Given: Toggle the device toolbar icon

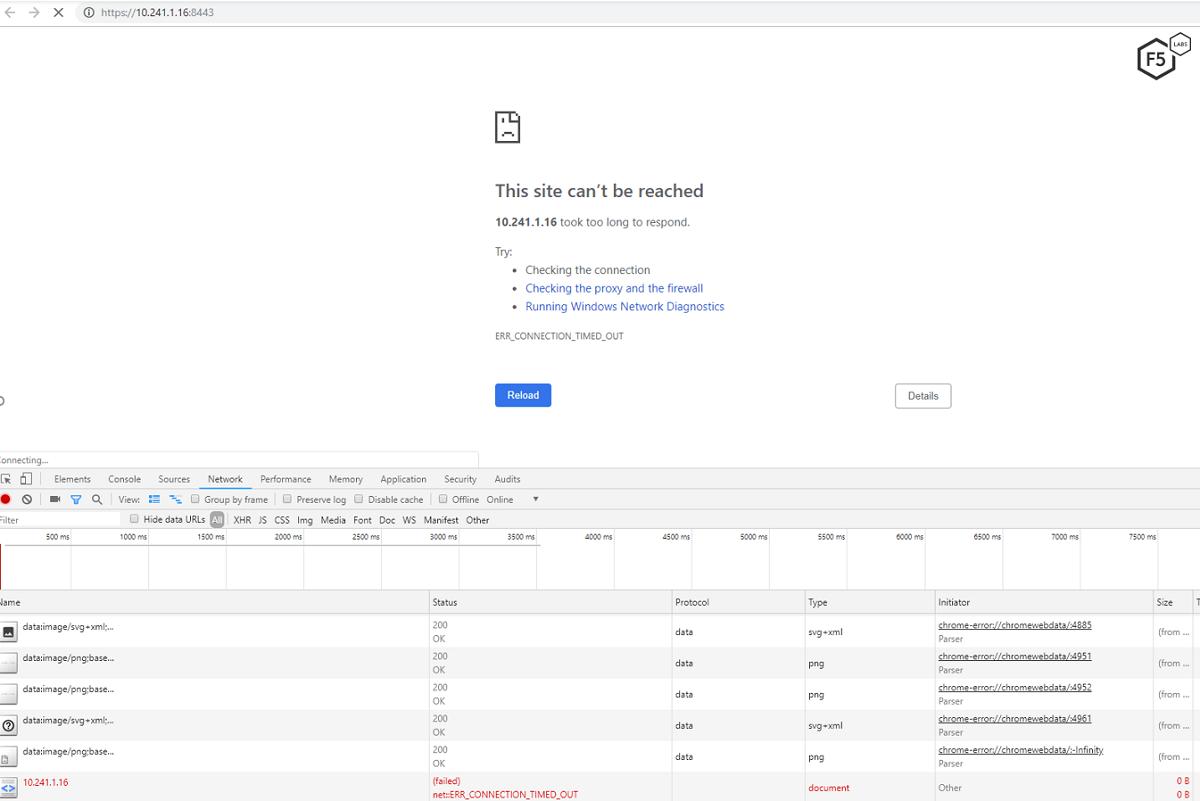Looking at the screenshot, I should point(26,479).
